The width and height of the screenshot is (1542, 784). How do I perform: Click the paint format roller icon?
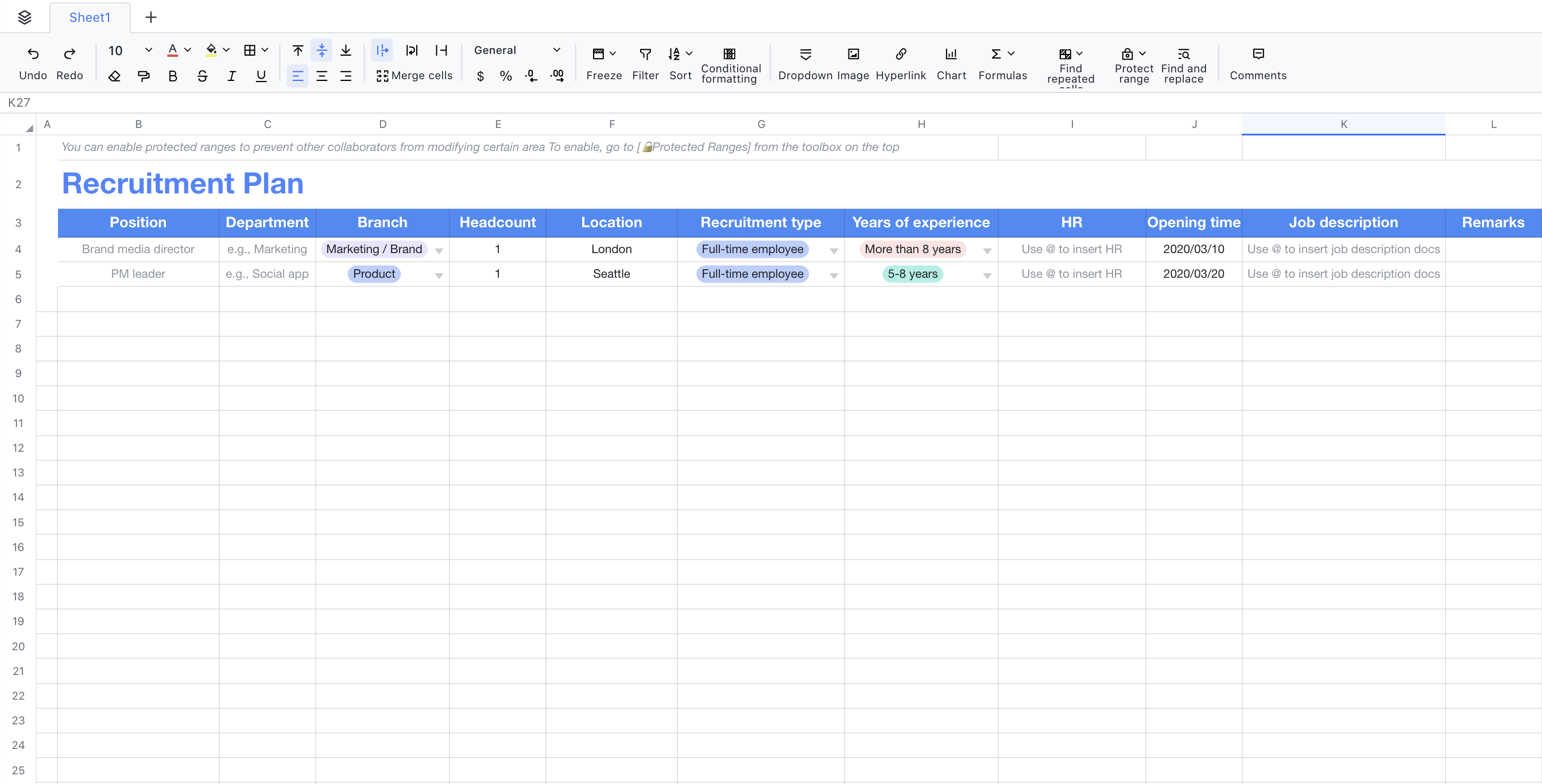click(144, 76)
